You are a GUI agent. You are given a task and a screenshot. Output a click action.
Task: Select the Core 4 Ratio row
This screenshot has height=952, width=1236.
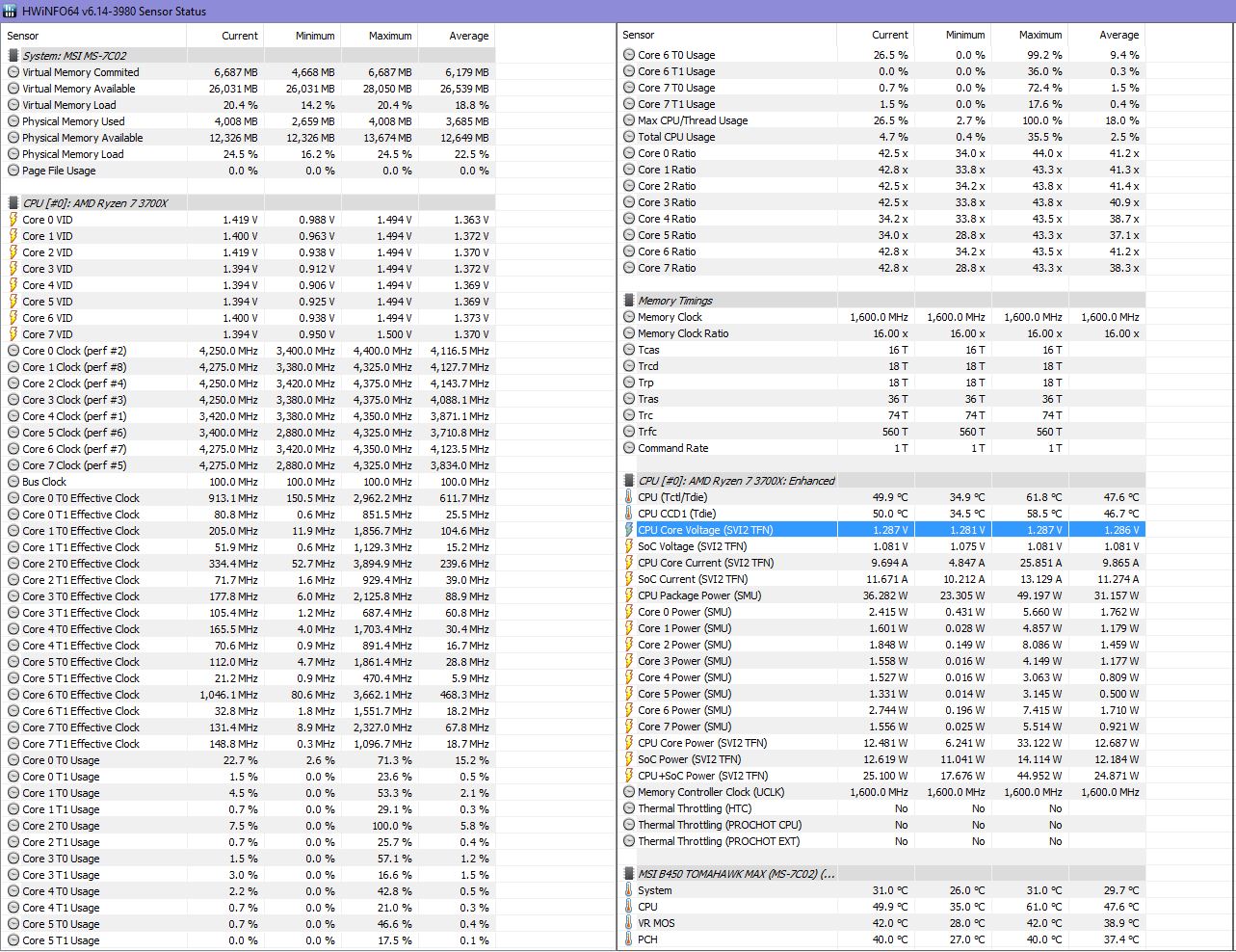coord(881,219)
